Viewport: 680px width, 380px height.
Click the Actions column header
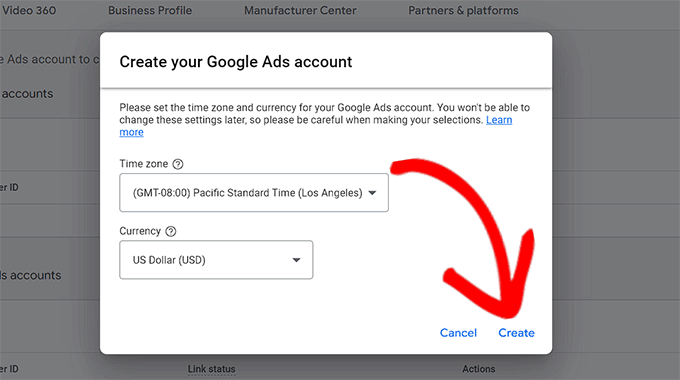tap(478, 369)
